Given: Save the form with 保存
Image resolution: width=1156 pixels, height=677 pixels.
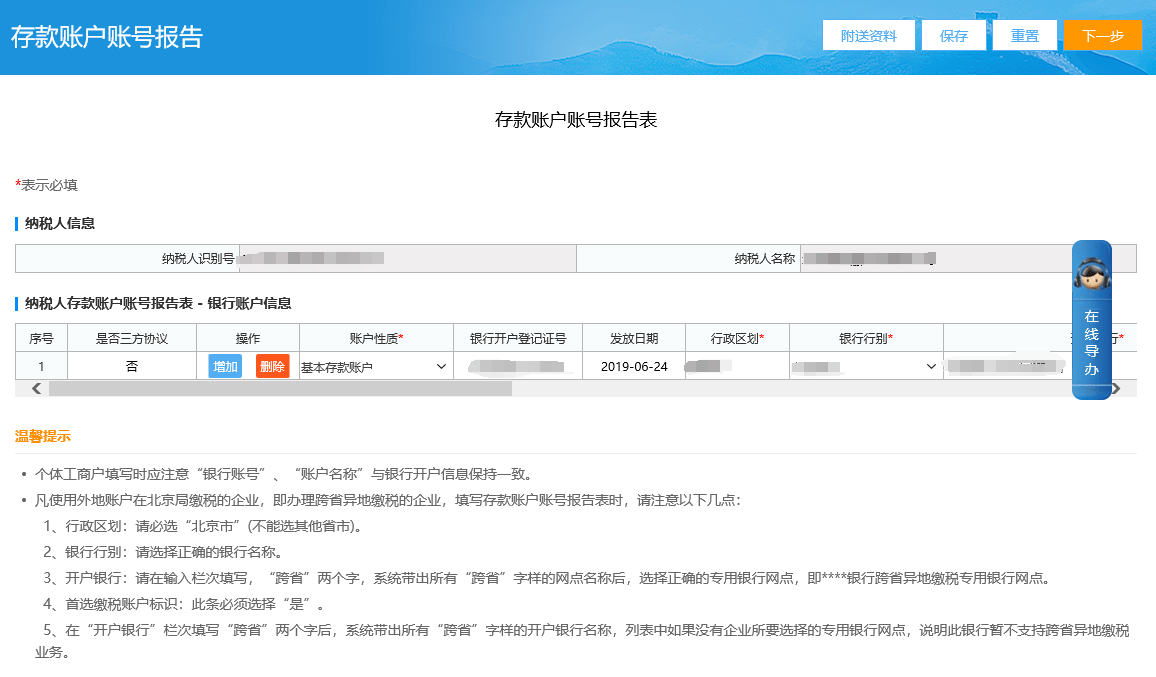Looking at the screenshot, I should (x=953, y=35).
